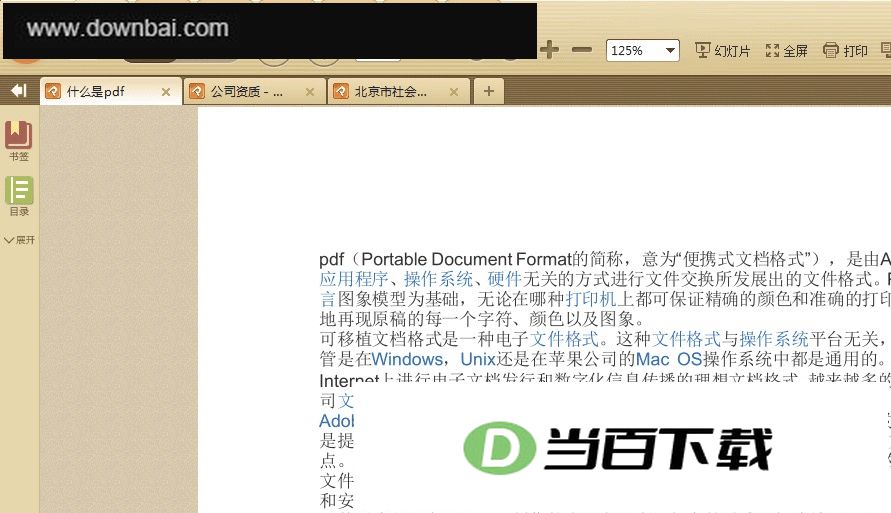Click the 什么是pdf tab document icon

53,91
